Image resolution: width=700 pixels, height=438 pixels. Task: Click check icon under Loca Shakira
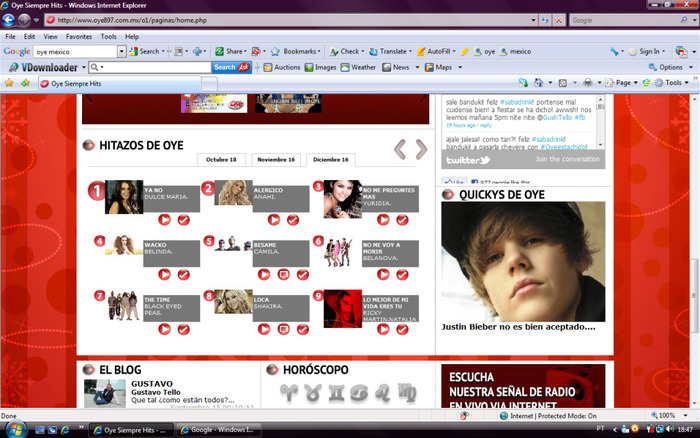point(303,330)
